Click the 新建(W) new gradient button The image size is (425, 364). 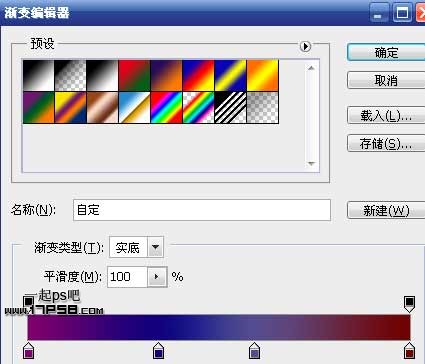(x=386, y=210)
